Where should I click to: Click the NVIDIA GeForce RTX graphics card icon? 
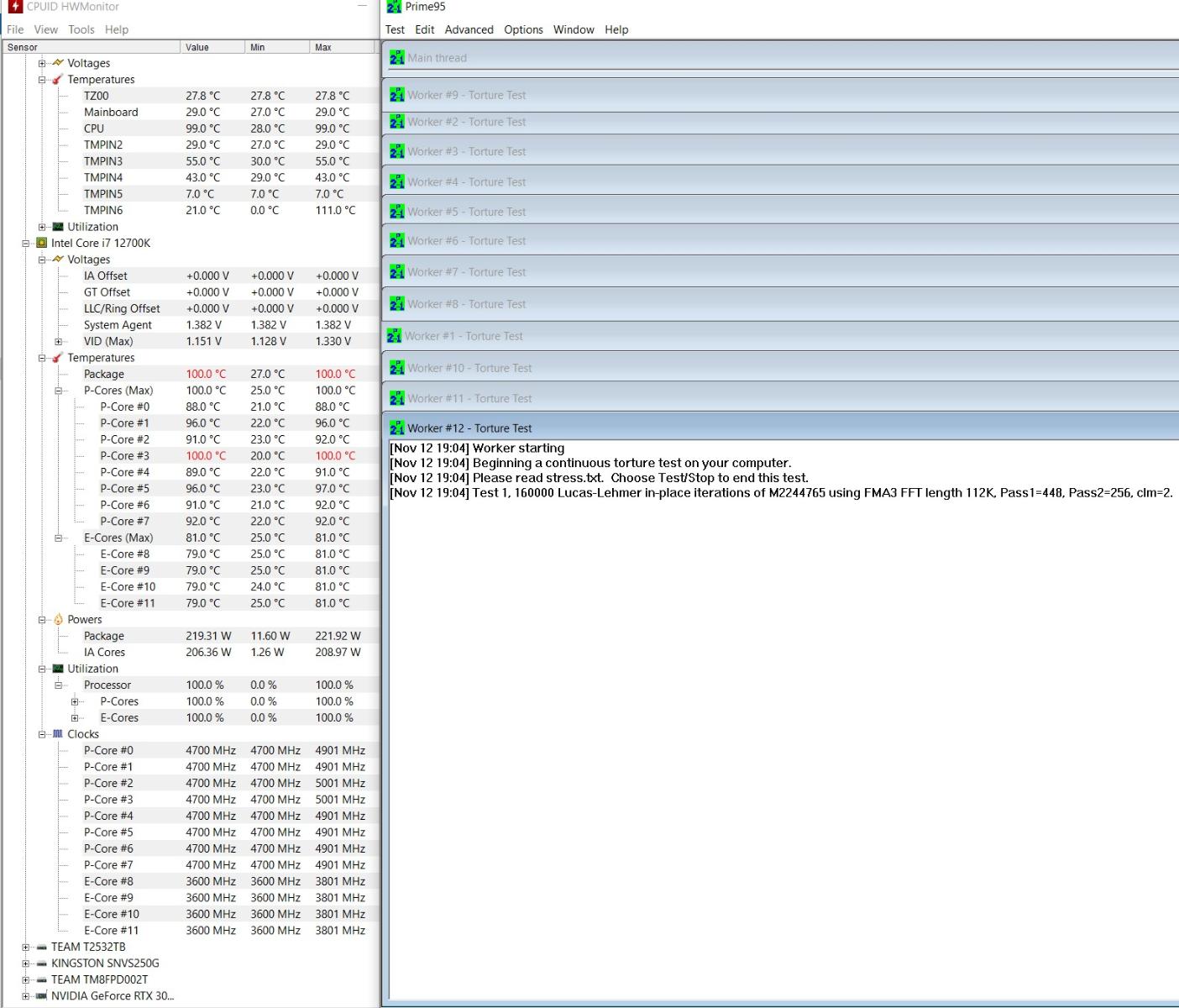click(41, 996)
